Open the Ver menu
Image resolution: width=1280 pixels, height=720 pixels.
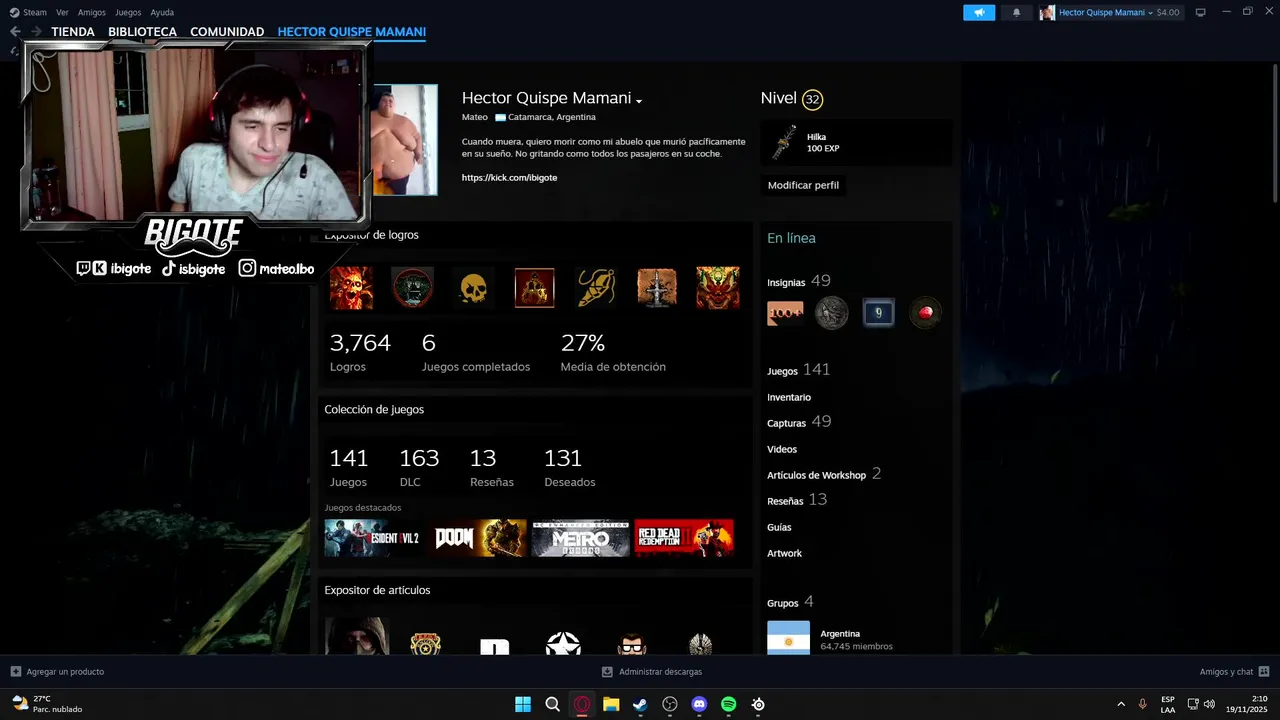tap(62, 12)
